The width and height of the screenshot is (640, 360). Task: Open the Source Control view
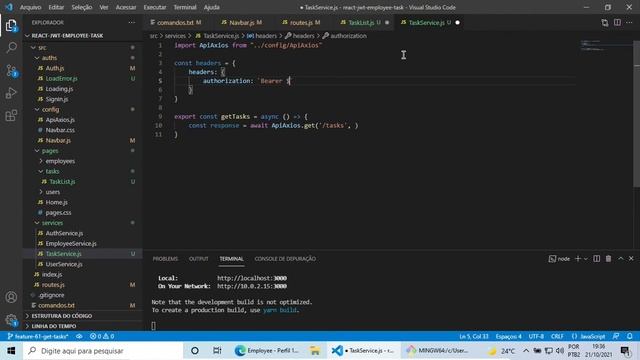coord(11,71)
